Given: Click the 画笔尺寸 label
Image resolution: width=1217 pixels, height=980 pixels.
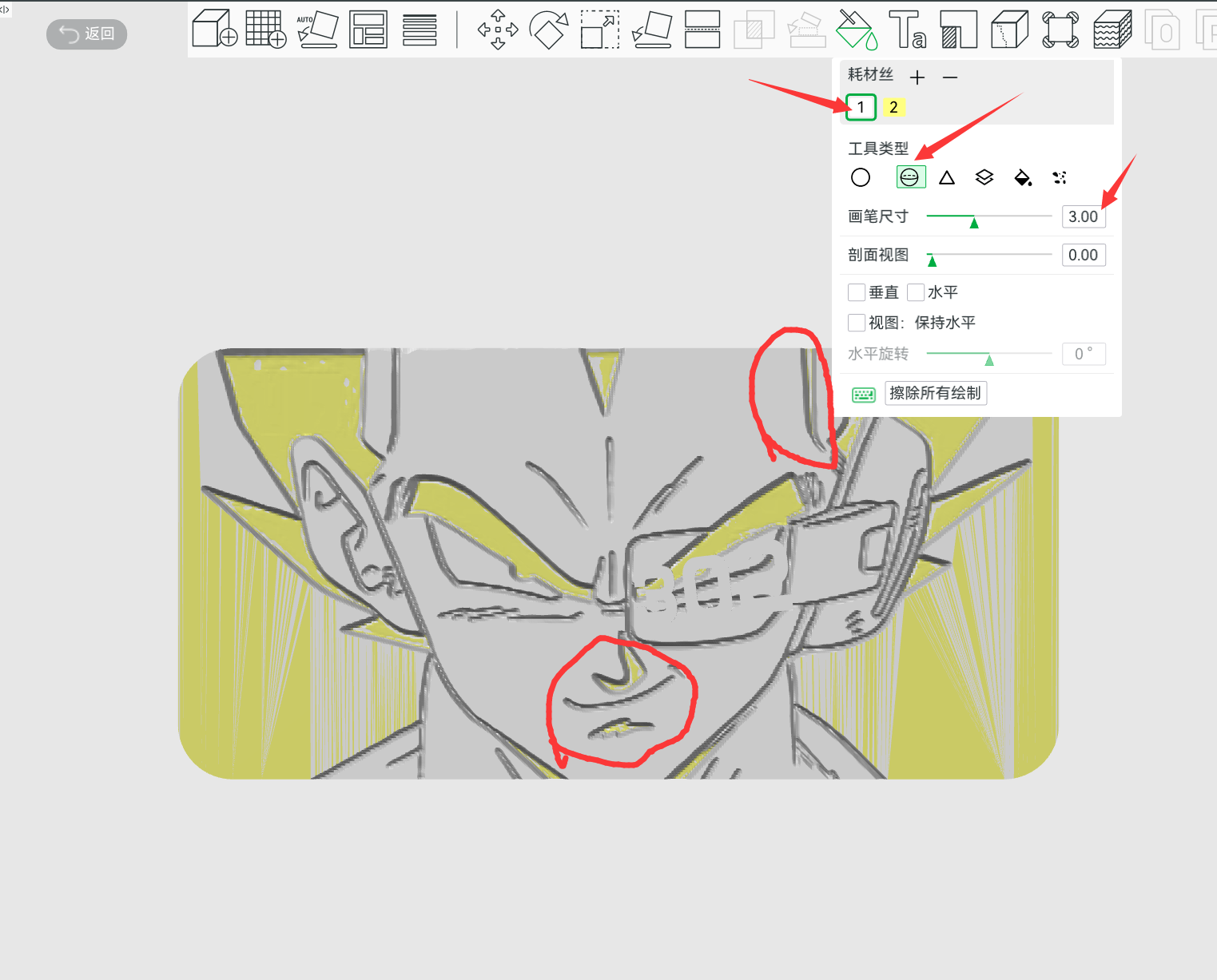Looking at the screenshot, I should pos(878,216).
